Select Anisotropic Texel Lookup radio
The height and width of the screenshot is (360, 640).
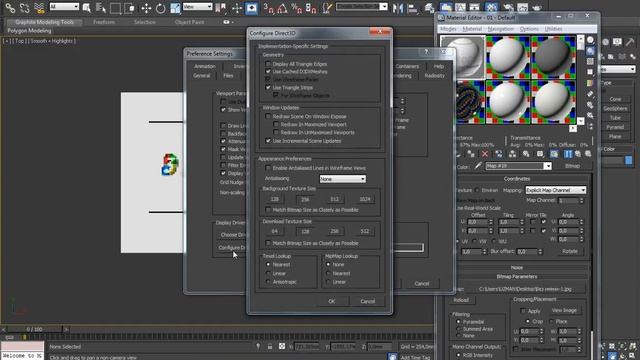coord(268,282)
